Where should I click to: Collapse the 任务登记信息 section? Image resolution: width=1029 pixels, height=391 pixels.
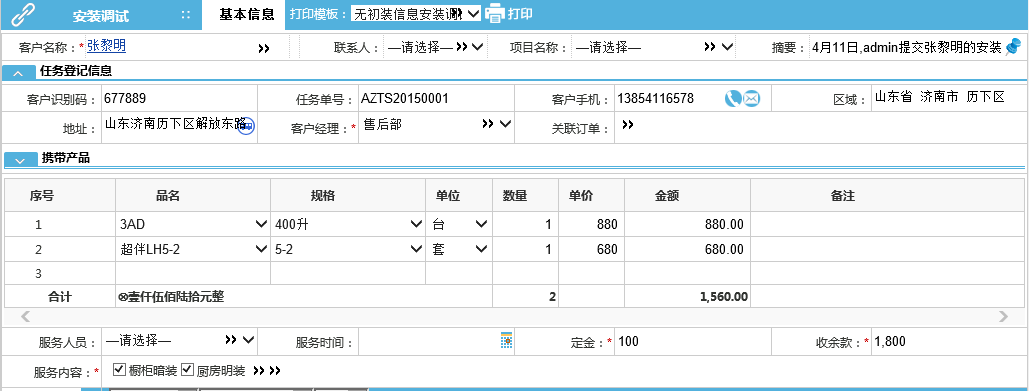click(19, 73)
